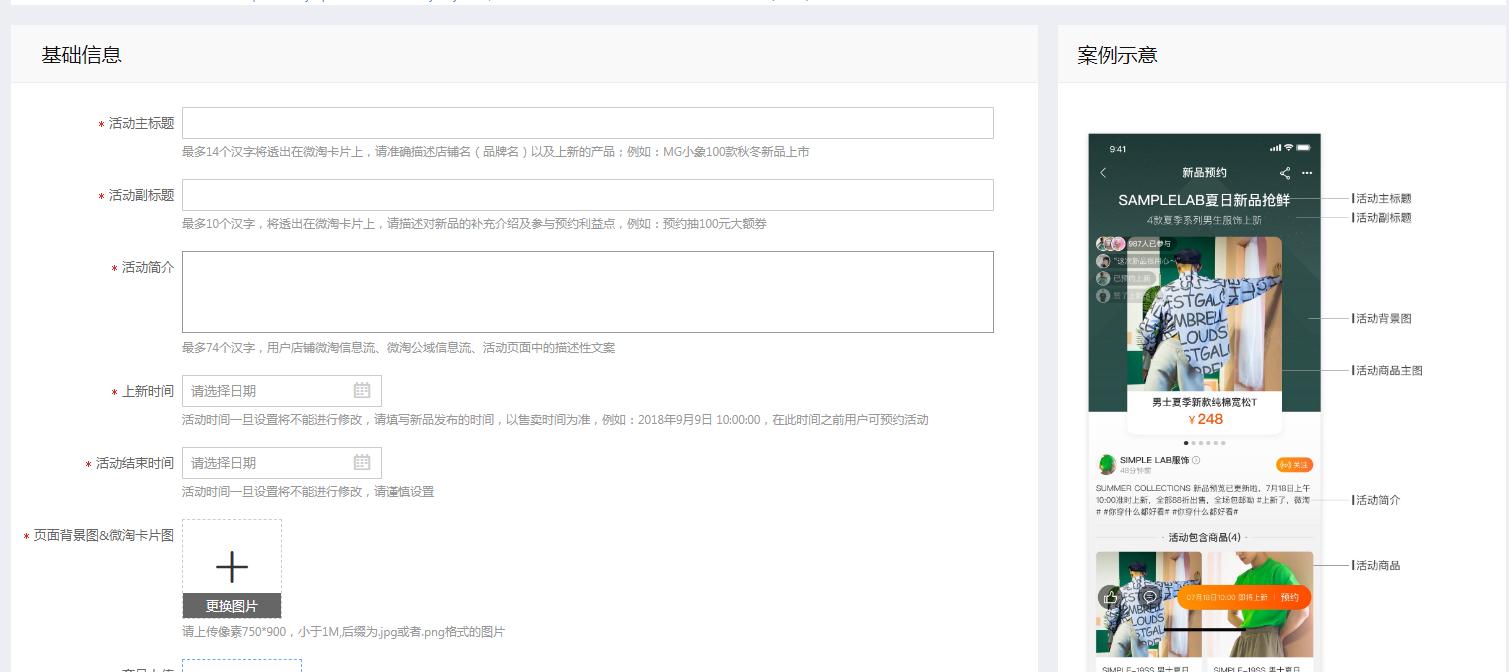Open the 活动结束时间 date picker

point(270,463)
